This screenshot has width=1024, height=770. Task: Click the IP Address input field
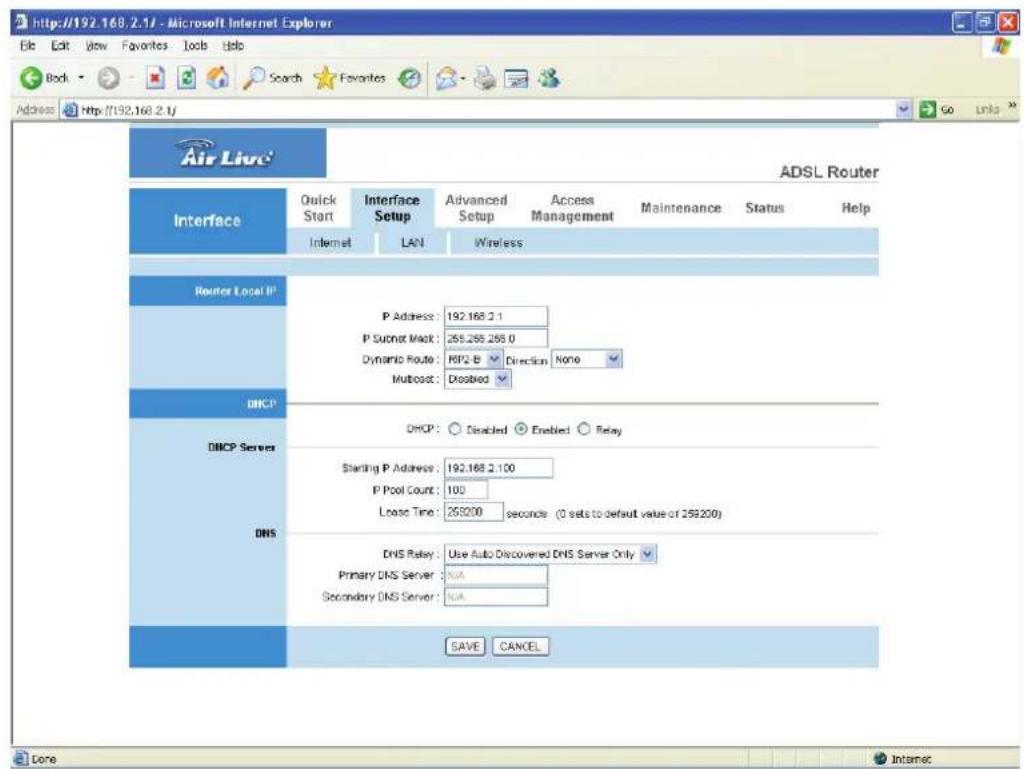tap(496, 316)
